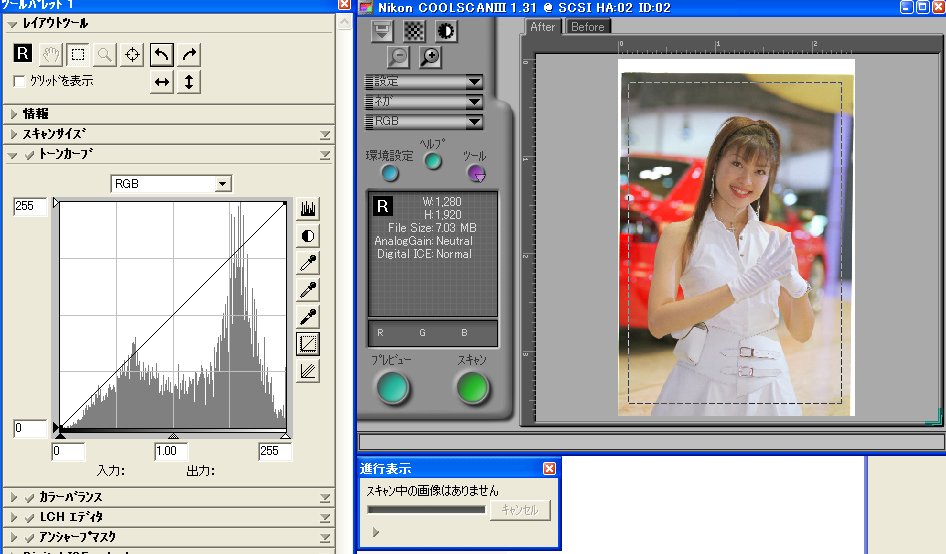
Task: Click the ヘルプ help button
Action: (433, 161)
